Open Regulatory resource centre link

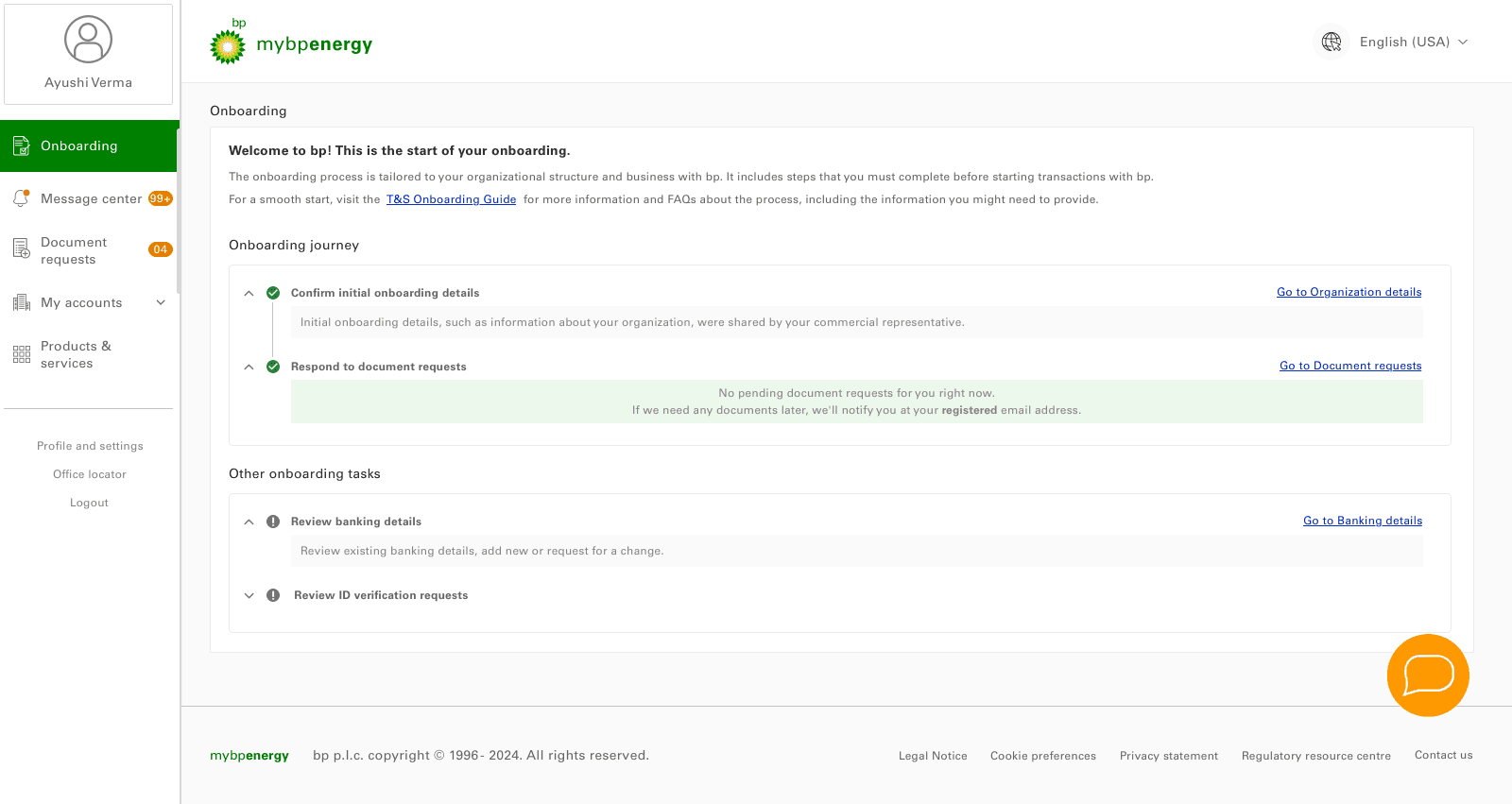pyautogui.click(x=1316, y=756)
